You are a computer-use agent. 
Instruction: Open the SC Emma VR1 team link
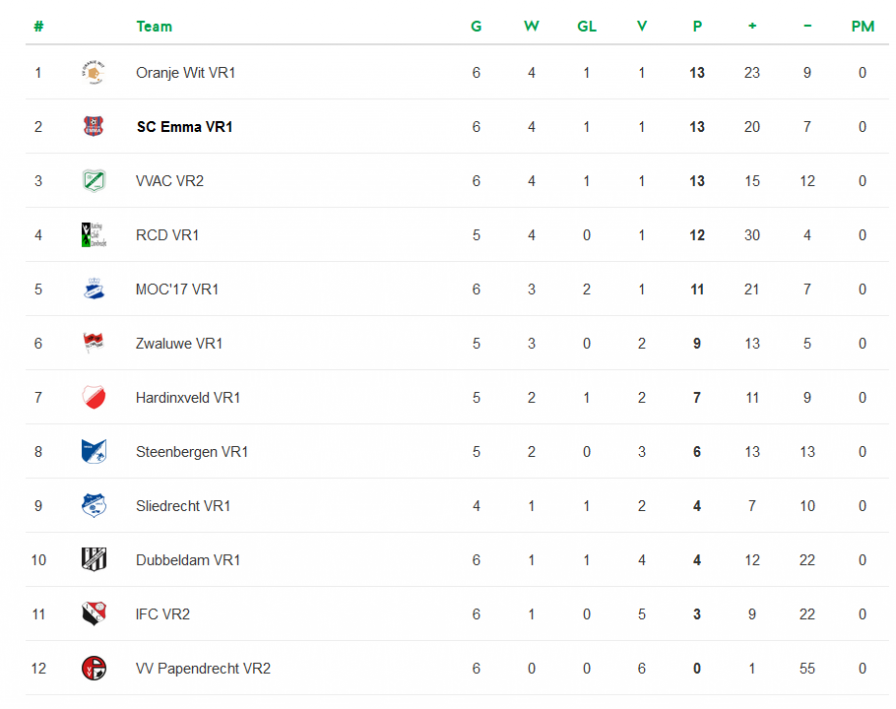point(185,127)
